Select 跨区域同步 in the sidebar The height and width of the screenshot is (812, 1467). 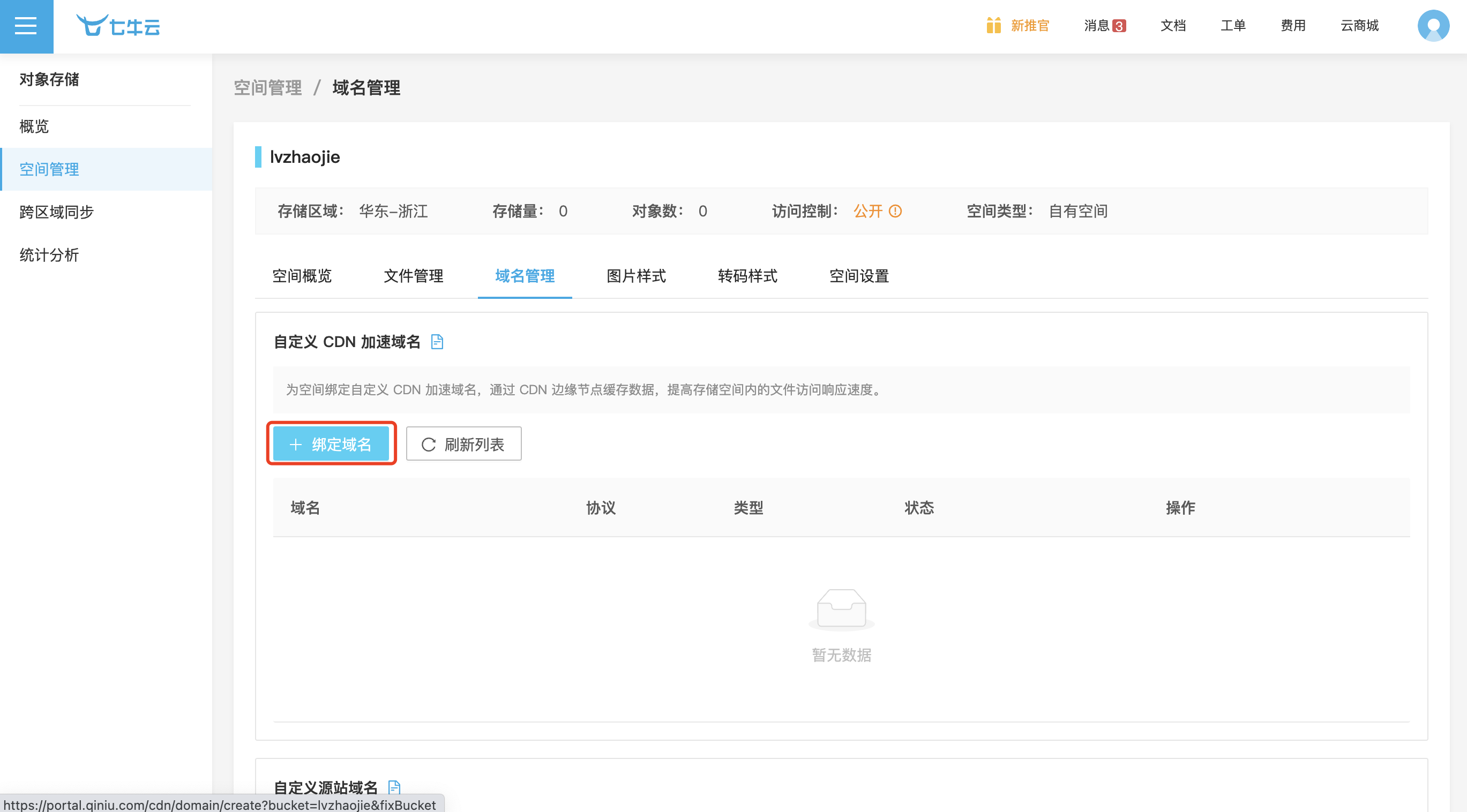[56, 212]
